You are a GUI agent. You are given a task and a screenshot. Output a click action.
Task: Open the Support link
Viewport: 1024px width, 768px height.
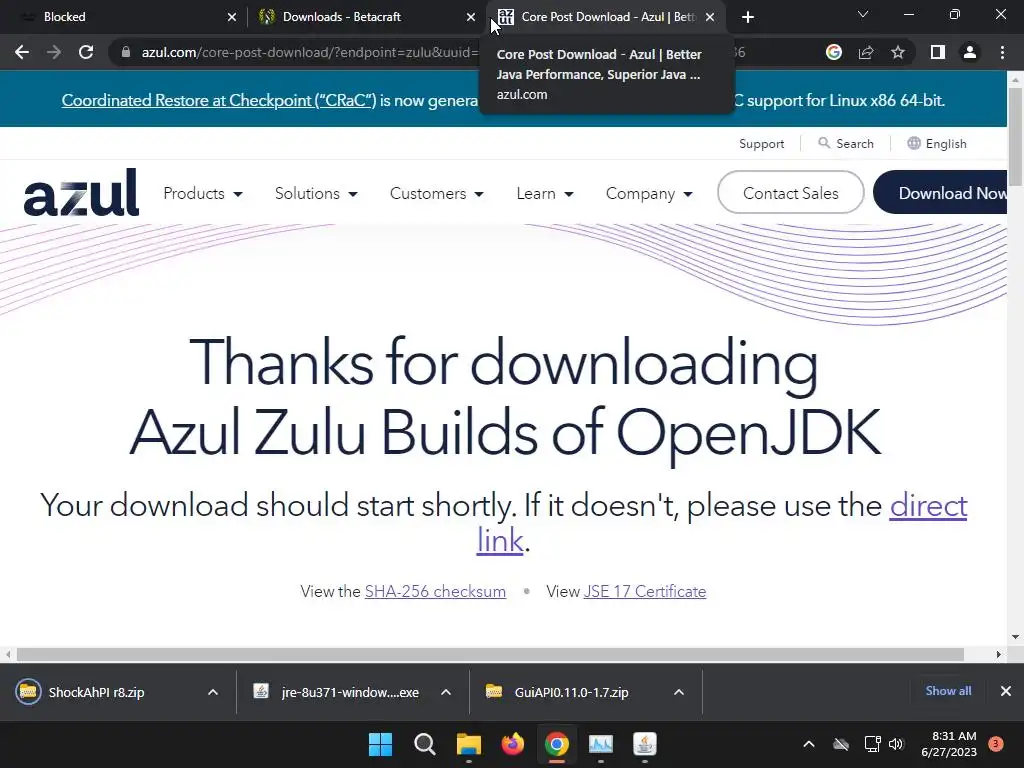(x=761, y=144)
